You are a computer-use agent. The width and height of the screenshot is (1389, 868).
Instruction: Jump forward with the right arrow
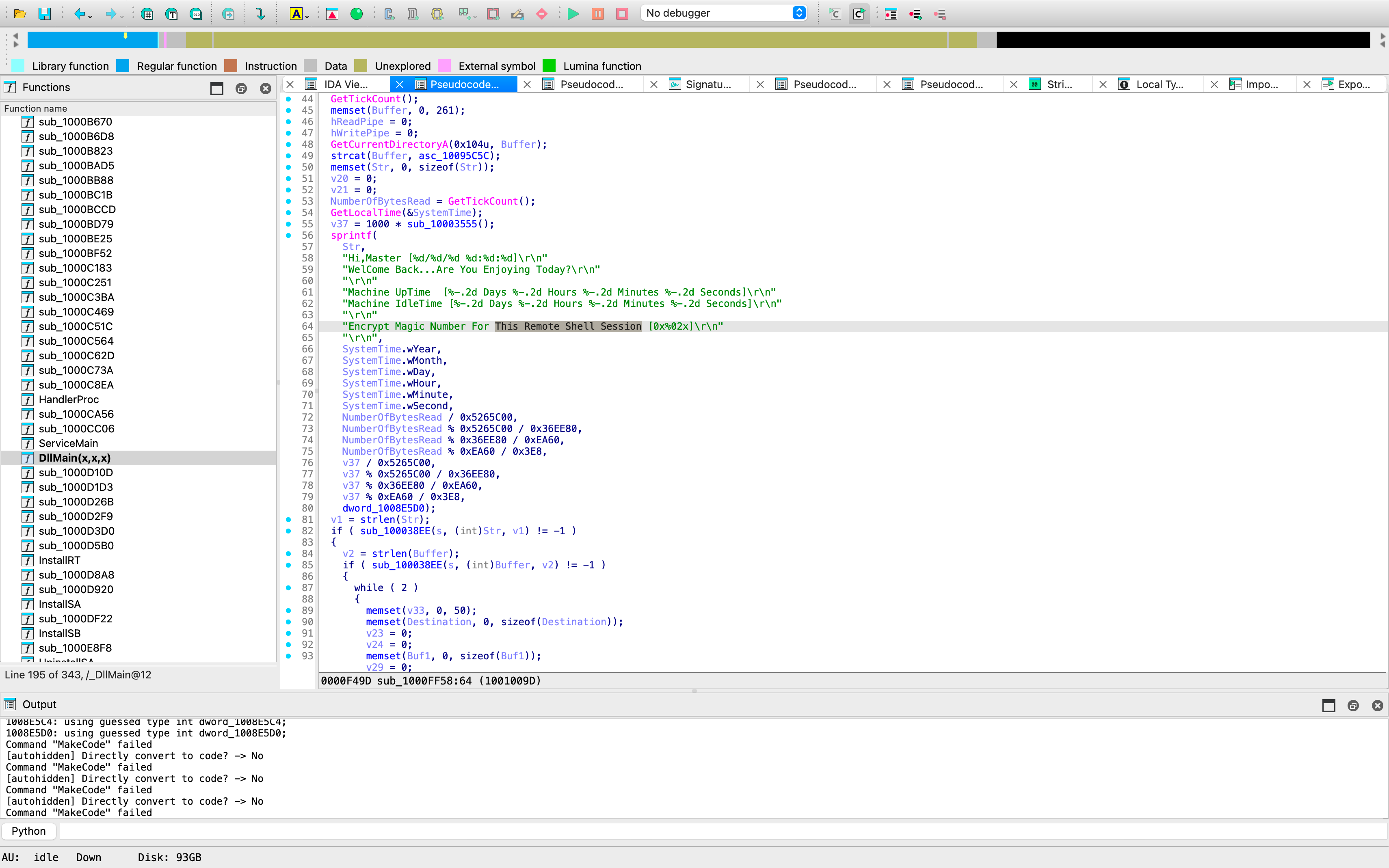click(x=110, y=14)
